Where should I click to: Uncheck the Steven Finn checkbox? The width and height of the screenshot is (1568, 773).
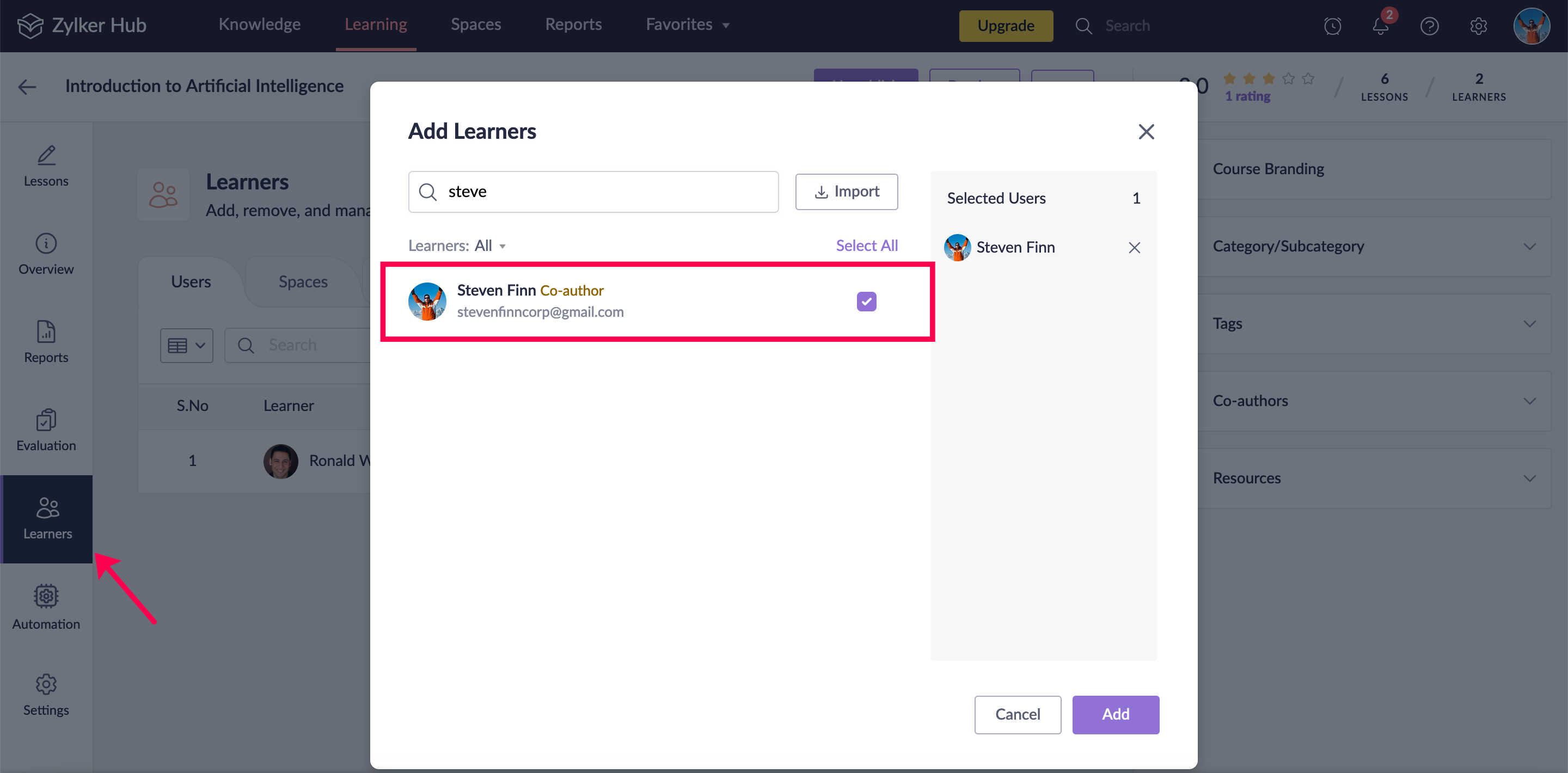pos(866,301)
